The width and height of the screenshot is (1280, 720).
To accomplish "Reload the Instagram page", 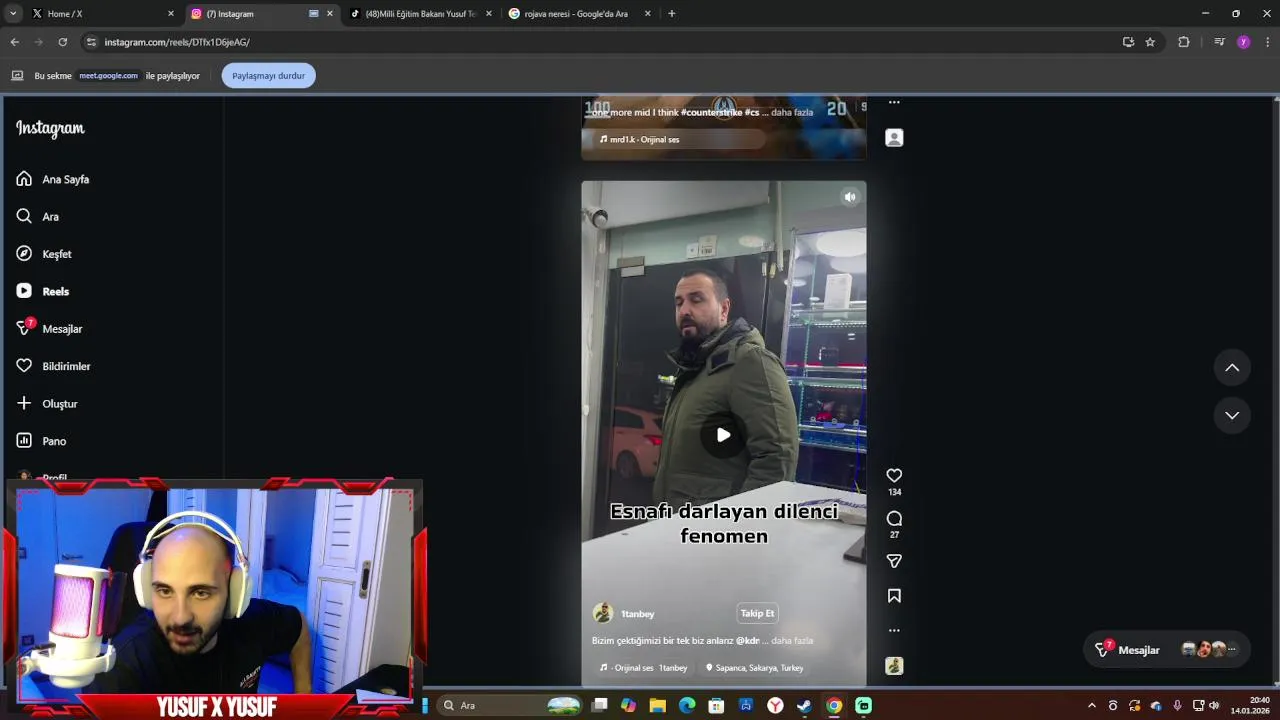I will (x=62, y=42).
